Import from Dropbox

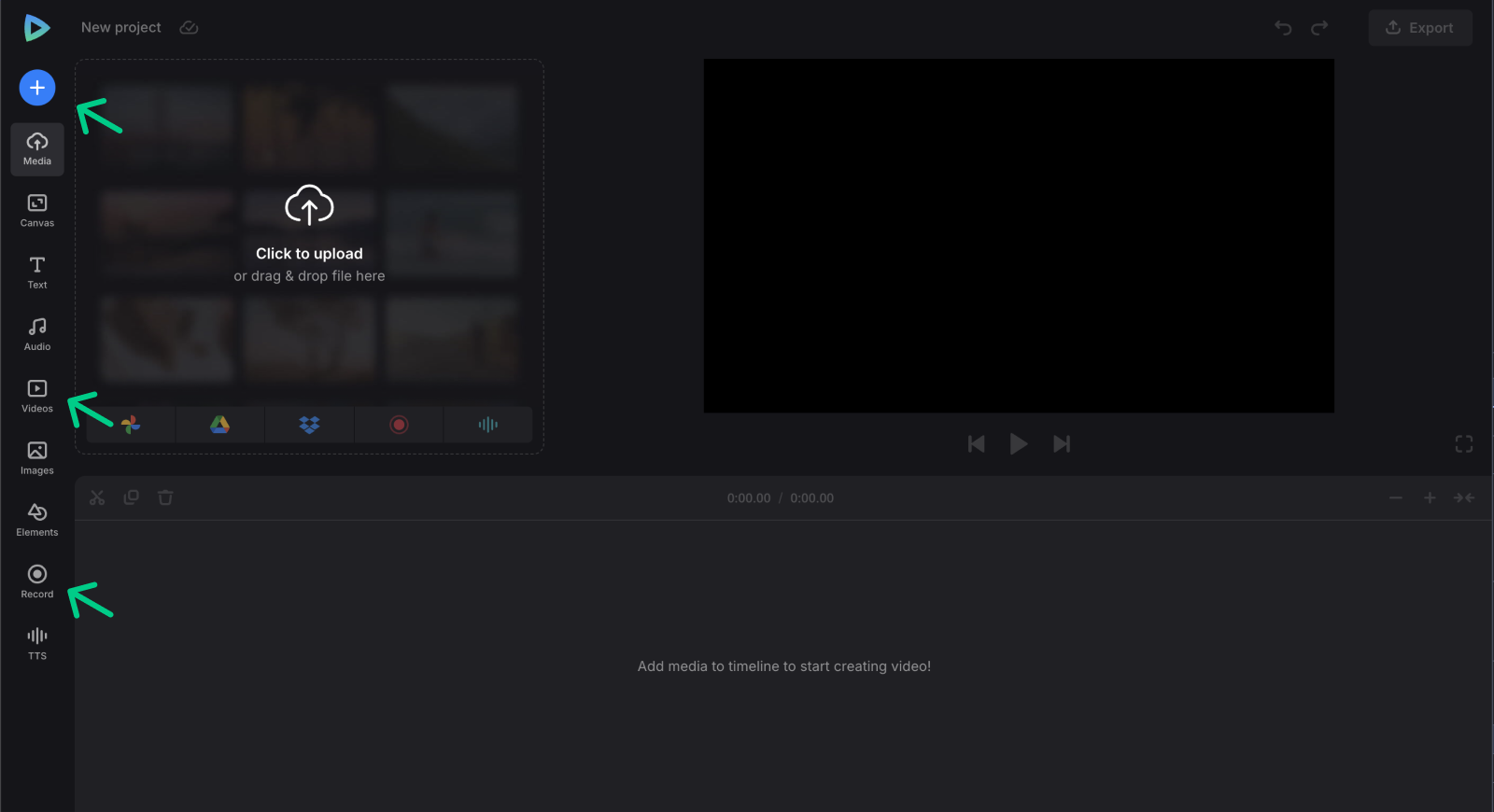pos(309,425)
